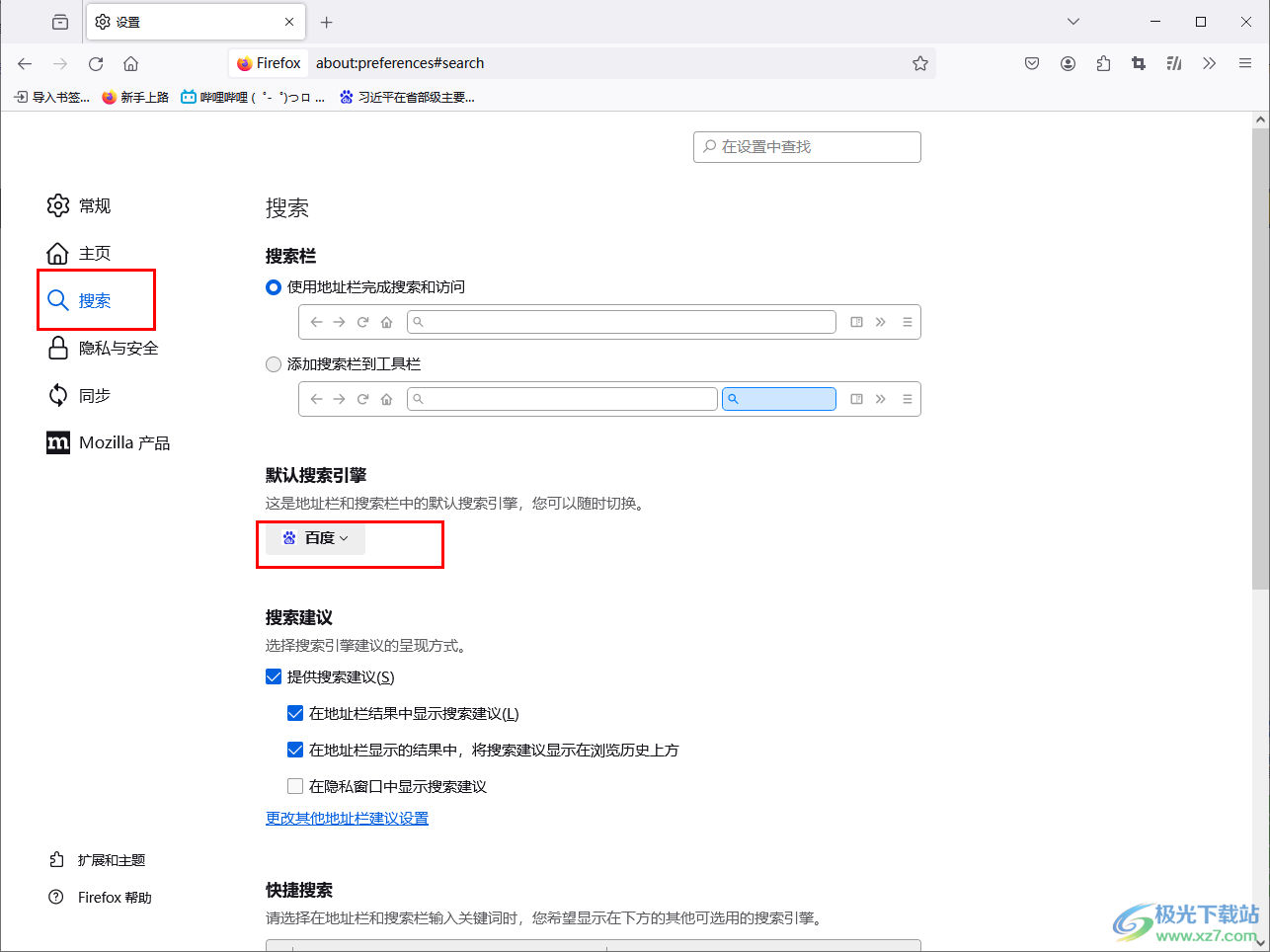Open the Firefox application menu
Image resolution: width=1270 pixels, height=952 pixels.
click(x=1245, y=63)
